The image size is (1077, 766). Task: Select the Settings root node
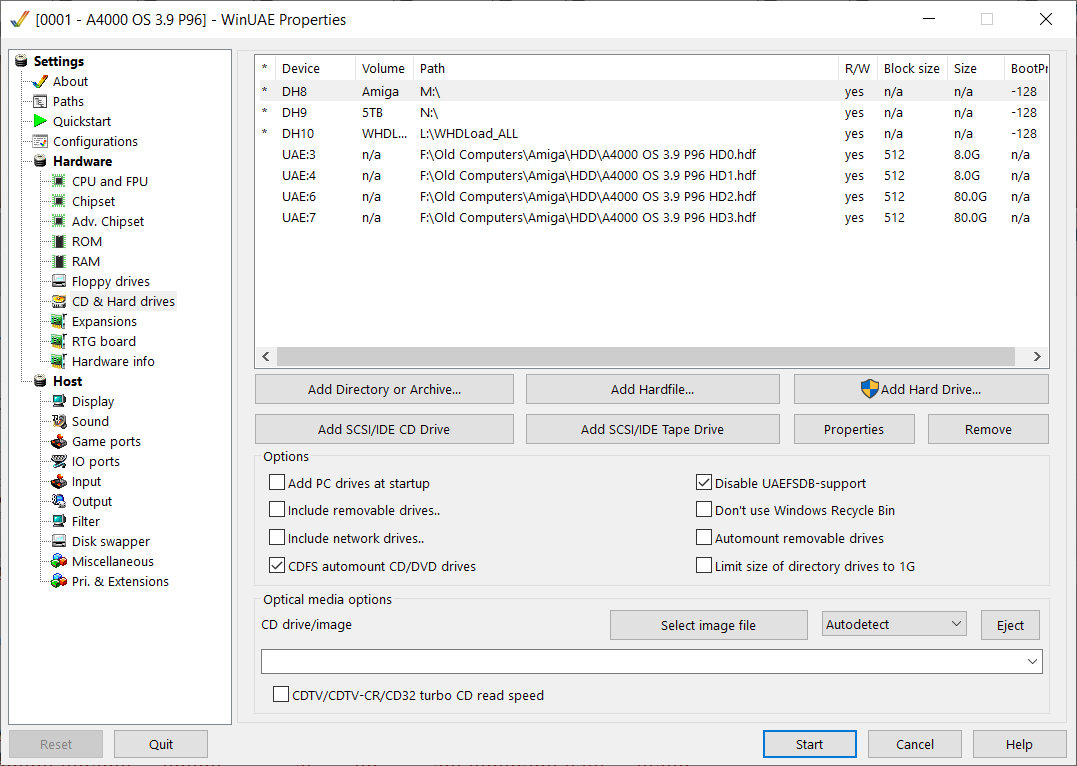[58, 61]
